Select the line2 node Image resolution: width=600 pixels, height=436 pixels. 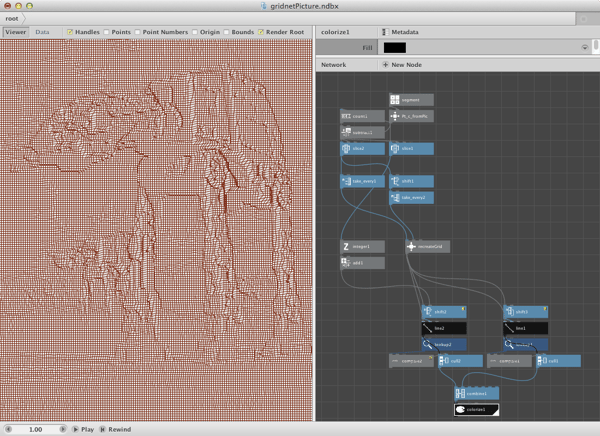tap(444, 328)
